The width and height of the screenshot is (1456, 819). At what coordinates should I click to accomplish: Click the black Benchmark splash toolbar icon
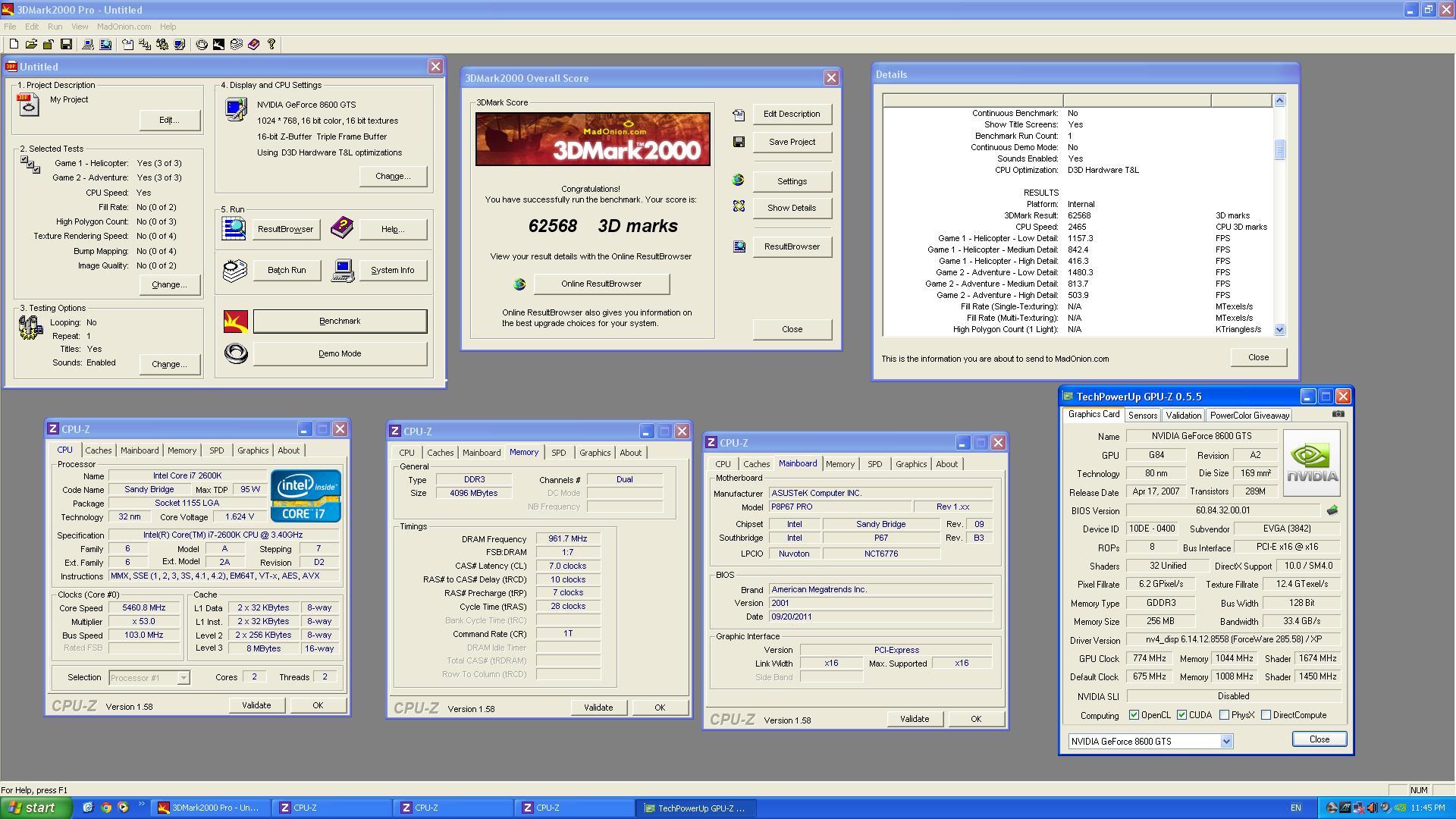click(219, 45)
